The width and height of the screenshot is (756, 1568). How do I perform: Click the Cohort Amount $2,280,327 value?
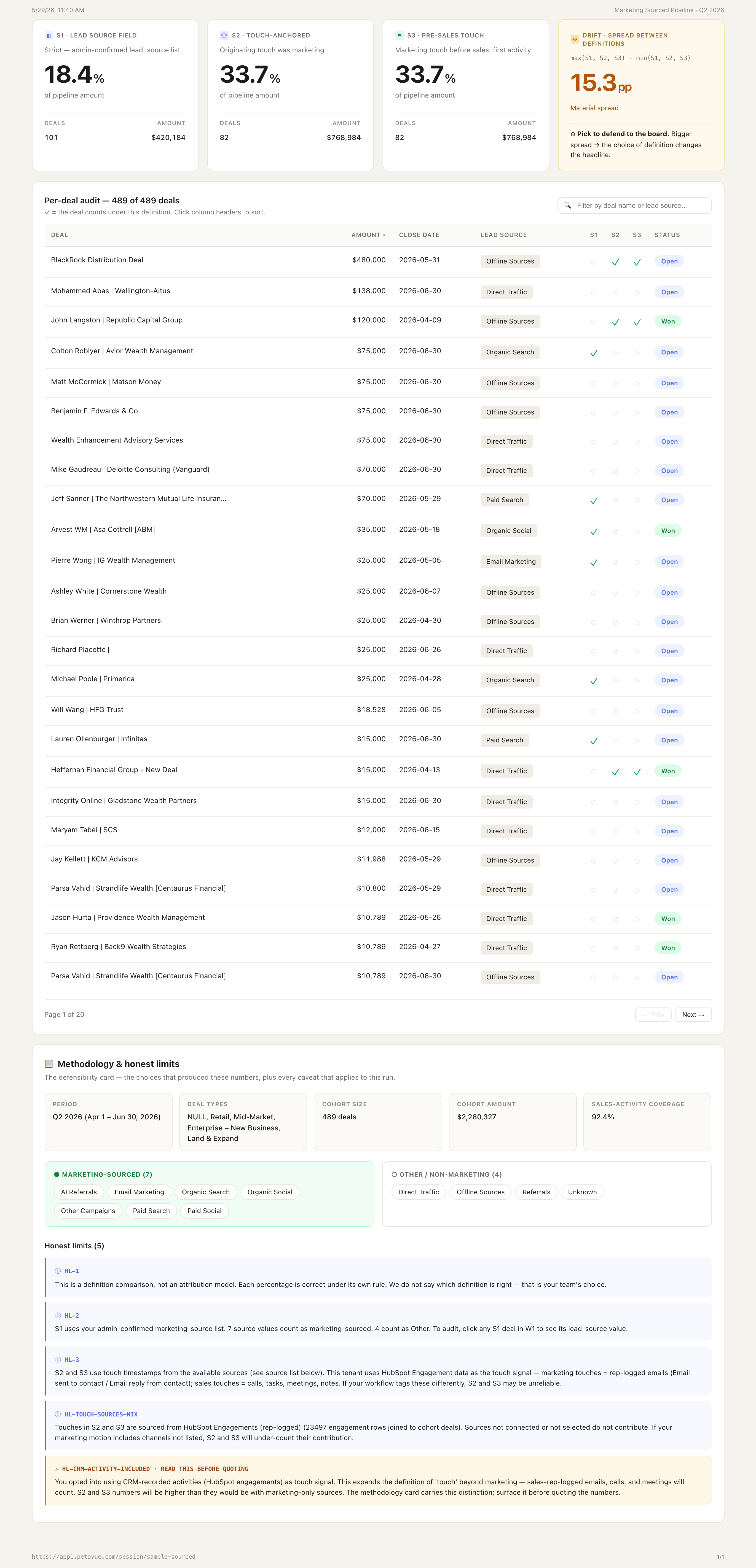pyautogui.click(x=476, y=1117)
